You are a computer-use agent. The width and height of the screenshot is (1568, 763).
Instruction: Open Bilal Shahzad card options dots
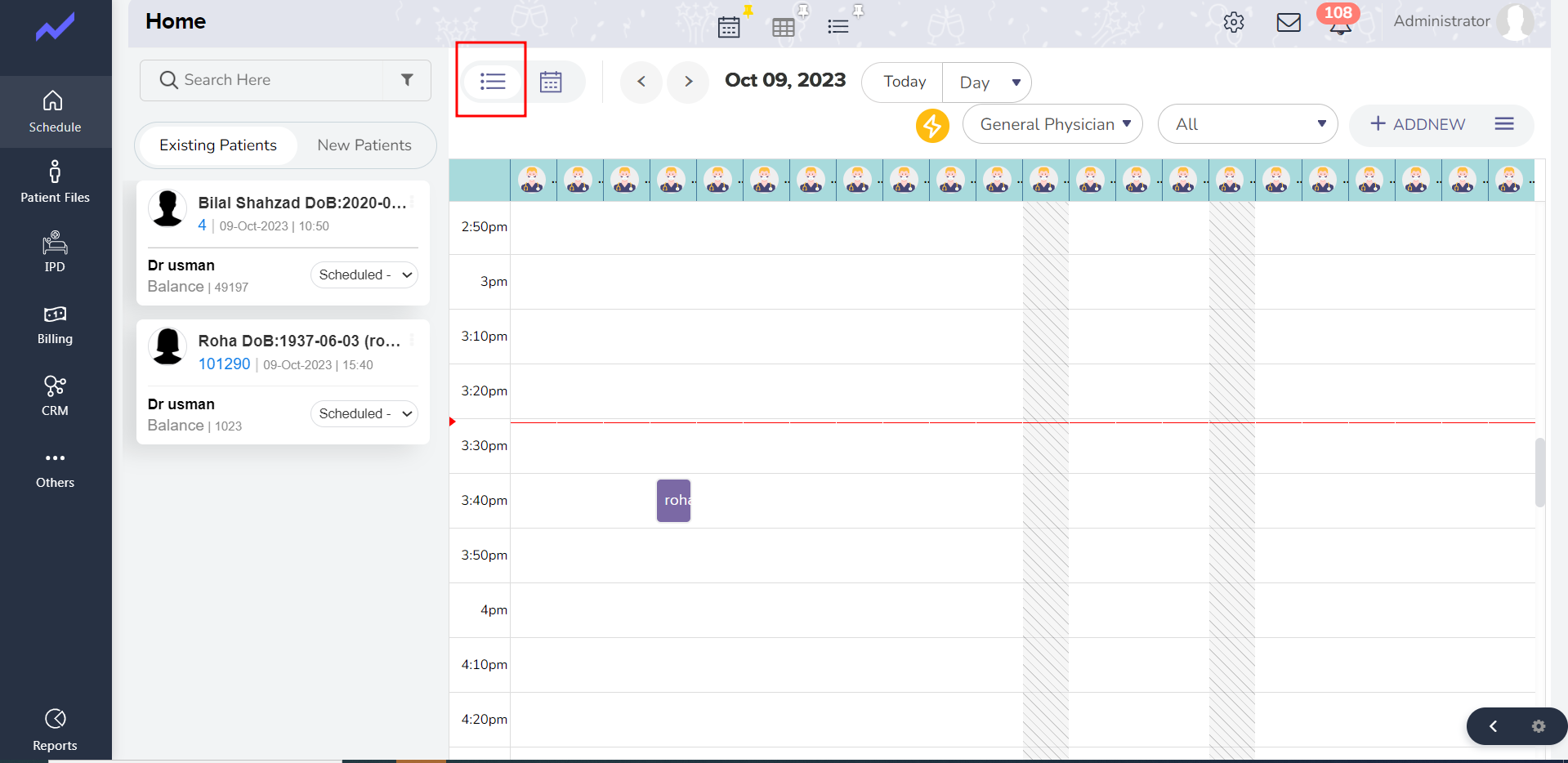(x=413, y=203)
